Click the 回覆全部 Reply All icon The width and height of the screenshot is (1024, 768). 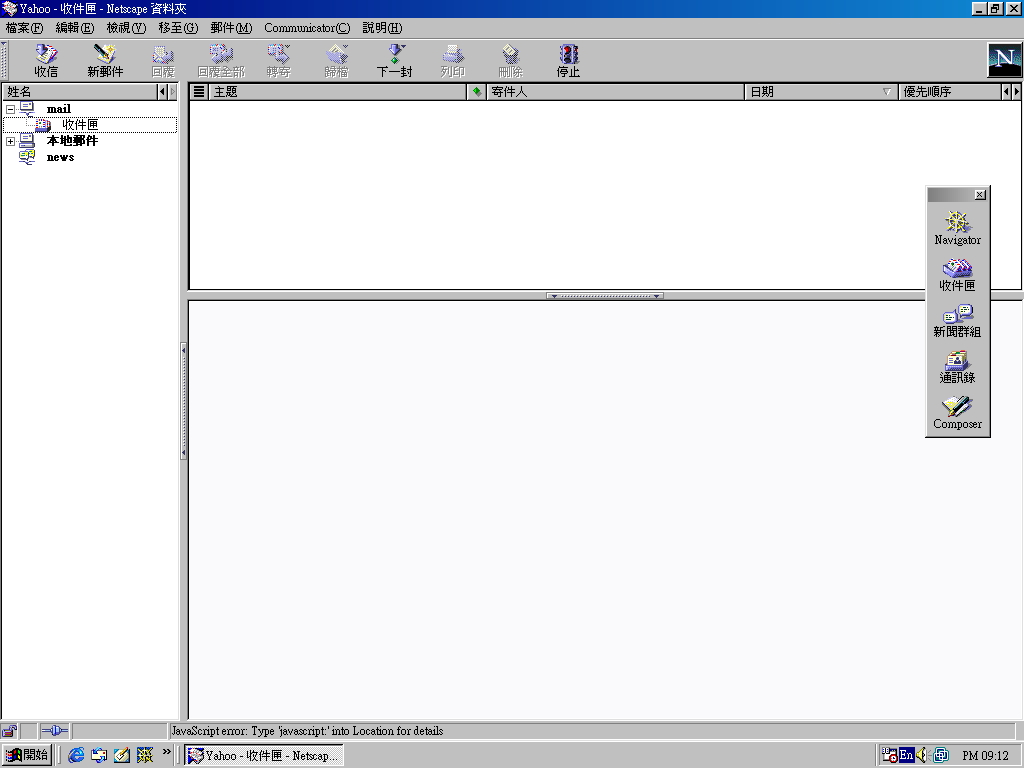(x=221, y=61)
